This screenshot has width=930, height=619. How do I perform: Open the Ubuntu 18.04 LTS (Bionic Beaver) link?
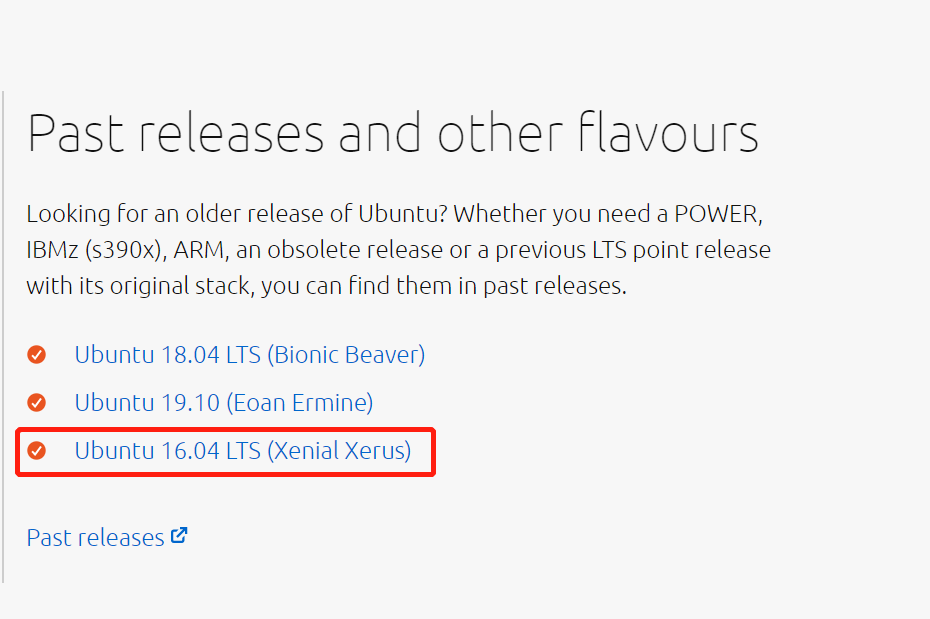coord(250,355)
